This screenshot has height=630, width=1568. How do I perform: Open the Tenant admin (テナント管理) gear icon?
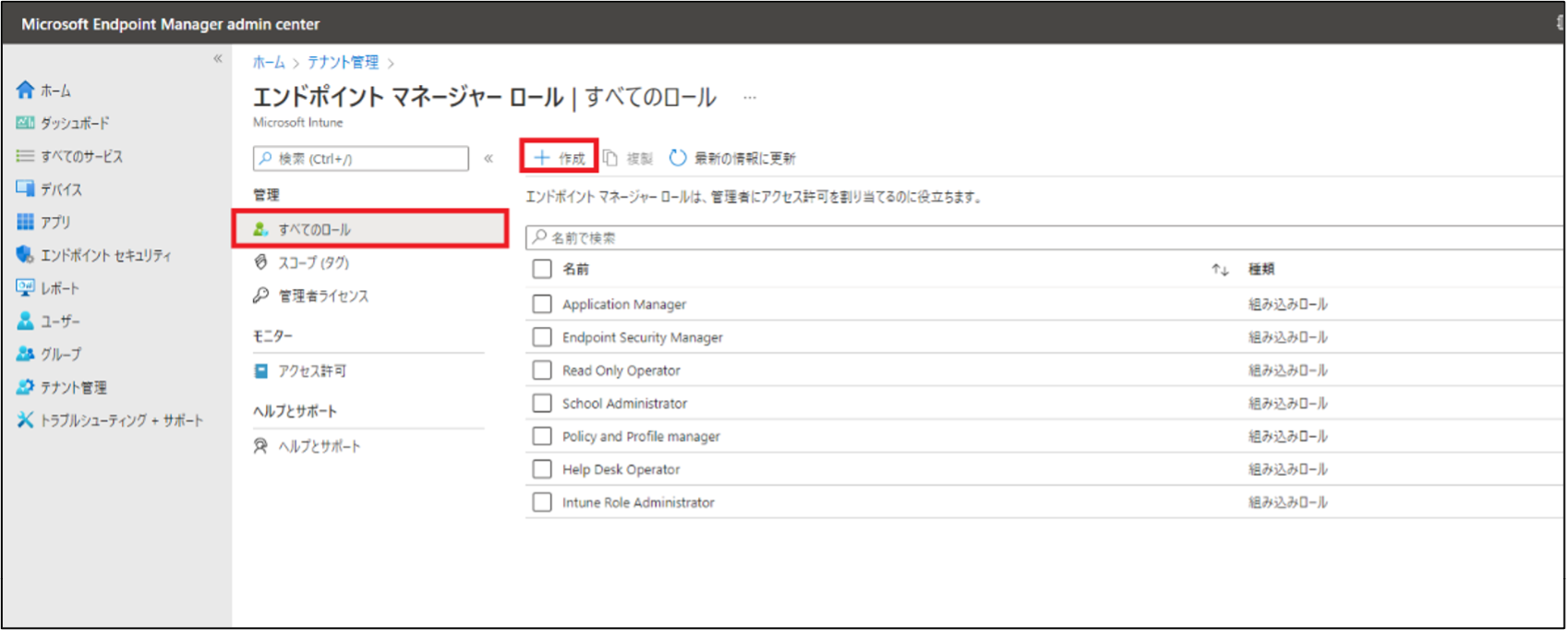pos(25,387)
